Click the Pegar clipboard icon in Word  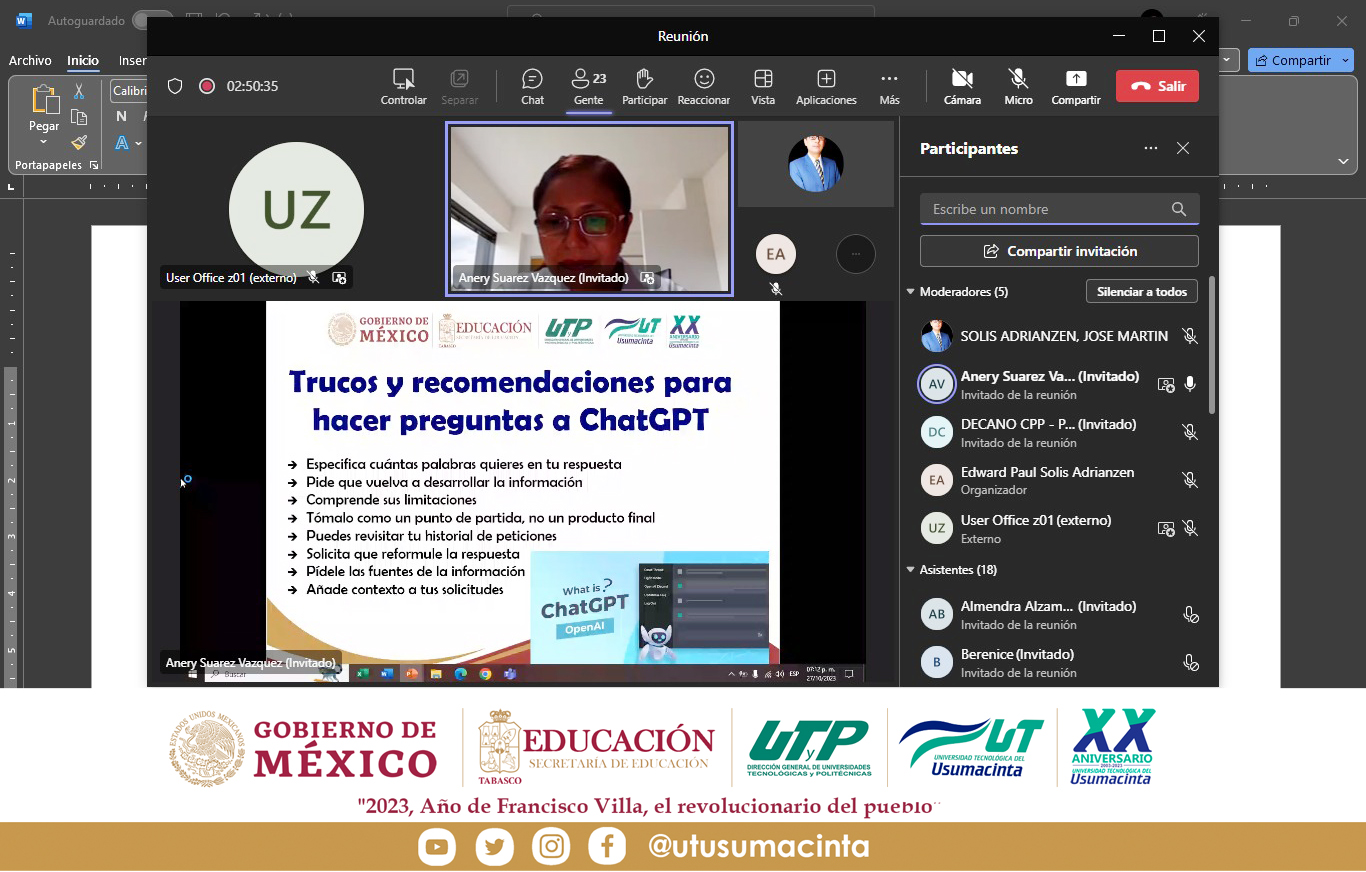coord(44,99)
